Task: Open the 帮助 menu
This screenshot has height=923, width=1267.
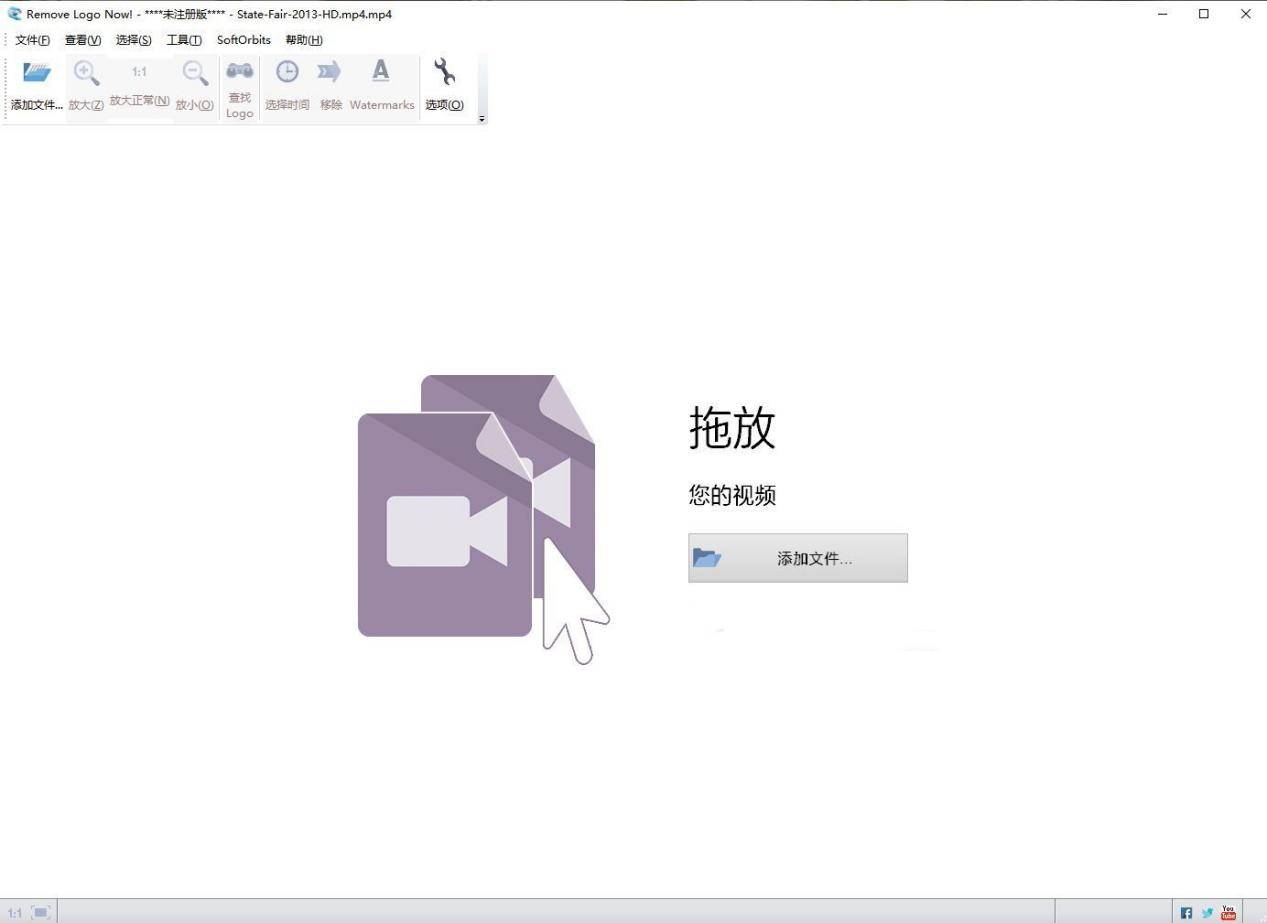Action: tap(303, 40)
